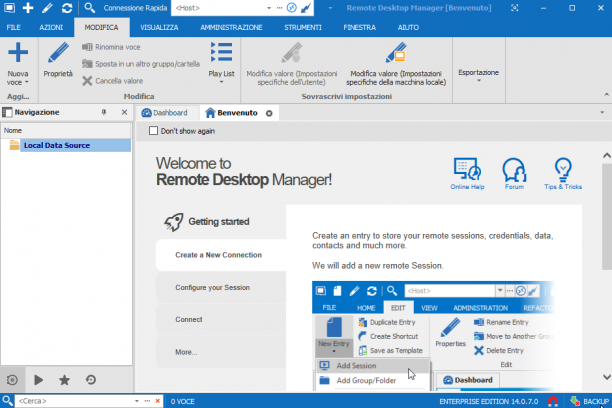
Task: Select the More... step
Action: click(221, 352)
